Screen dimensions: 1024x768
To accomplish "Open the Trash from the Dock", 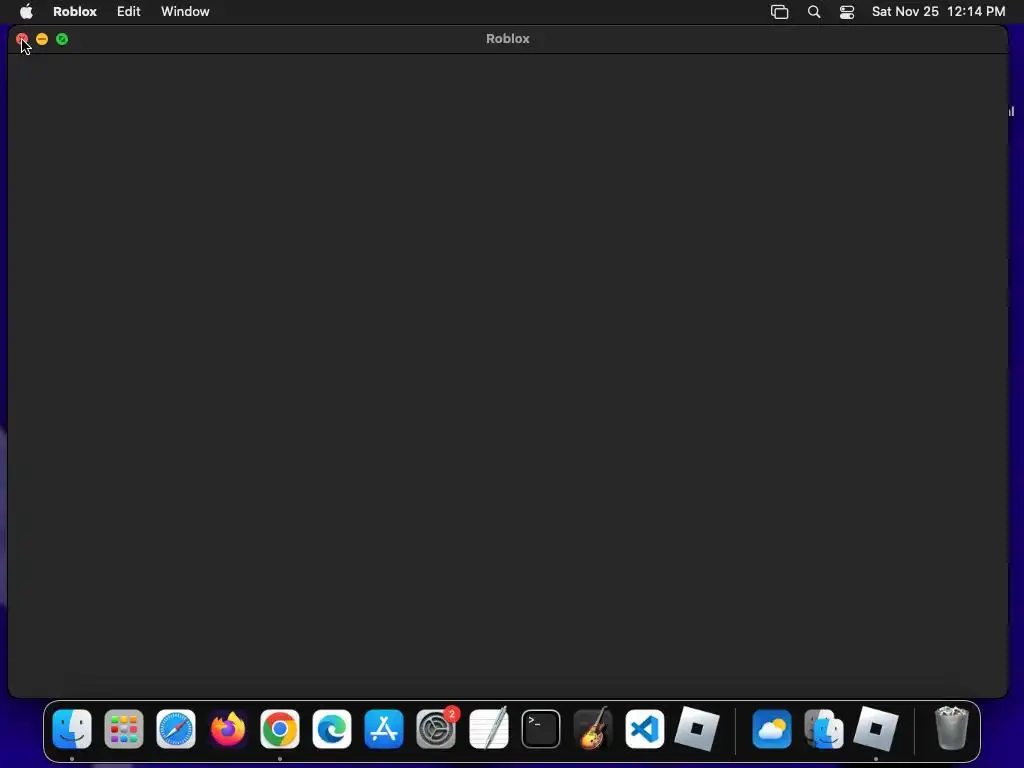I will pyautogui.click(x=952, y=728).
